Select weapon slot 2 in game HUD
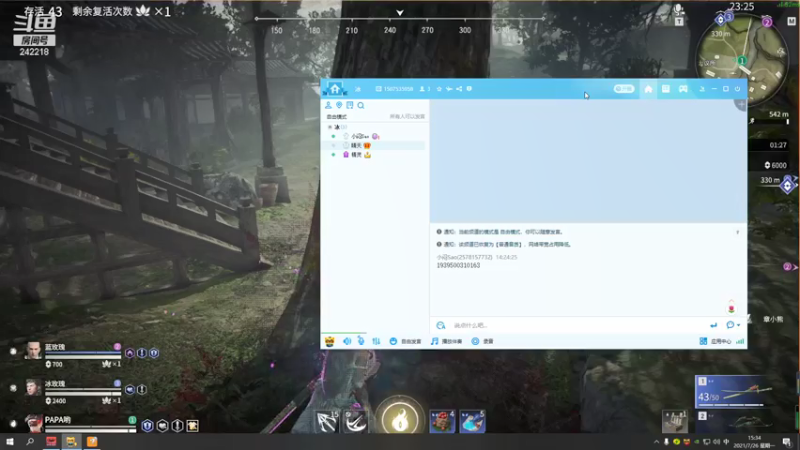The image size is (800, 450). point(732,421)
